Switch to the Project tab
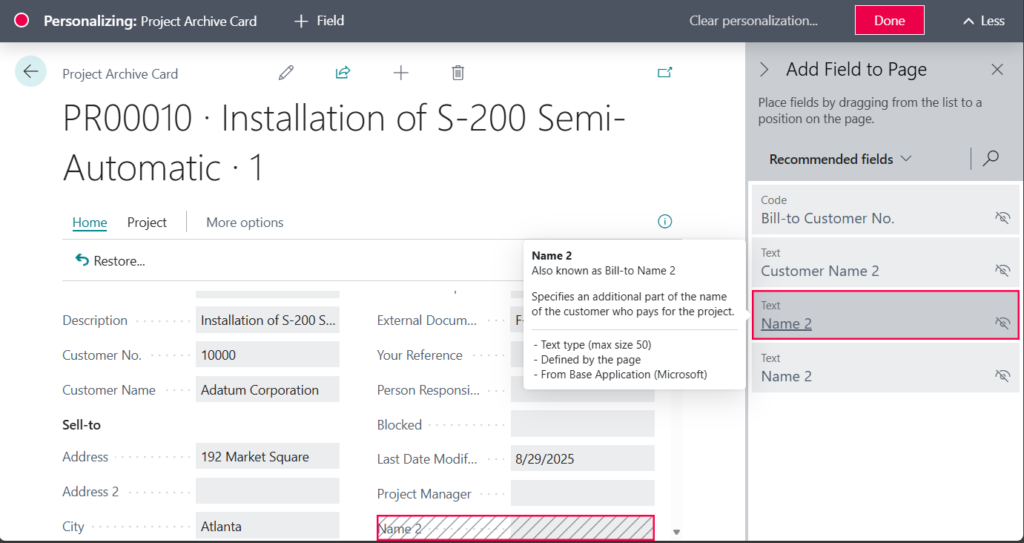Screen dimensions: 1024x543 pos(147,222)
